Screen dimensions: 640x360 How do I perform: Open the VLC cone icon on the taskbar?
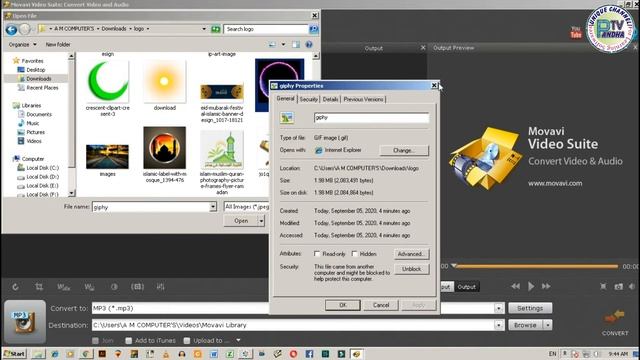point(166,354)
